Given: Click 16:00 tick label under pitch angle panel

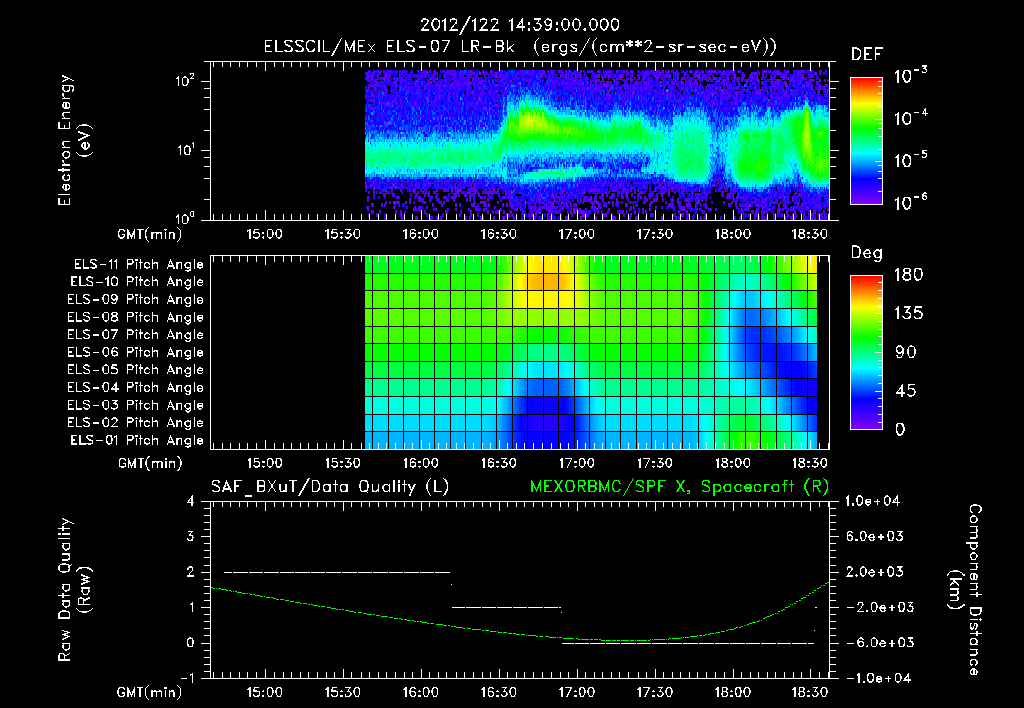Looking at the screenshot, I should pyautogui.click(x=420, y=463).
